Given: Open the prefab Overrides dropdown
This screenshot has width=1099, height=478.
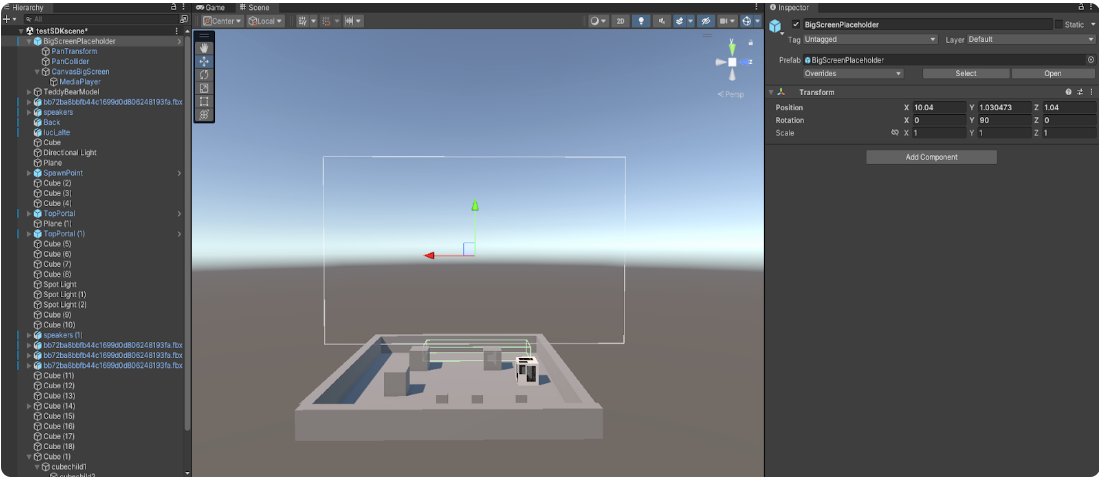Looking at the screenshot, I should click(852, 73).
